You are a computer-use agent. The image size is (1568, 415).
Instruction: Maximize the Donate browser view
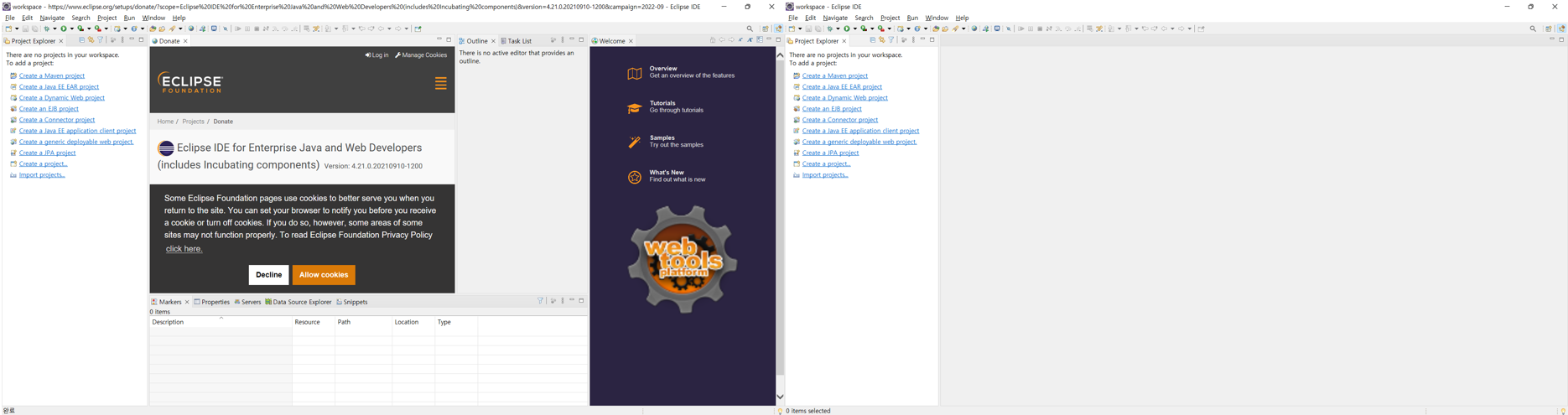point(449,39)
